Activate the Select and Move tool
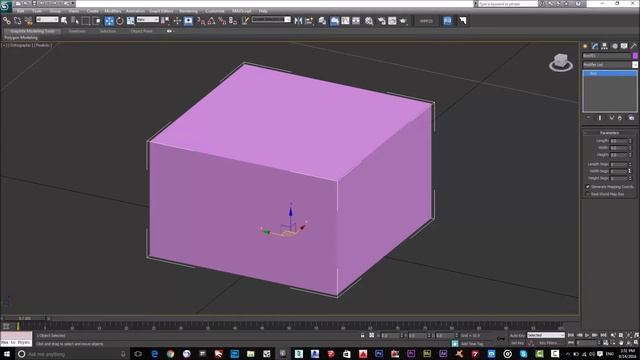Screen dimensions: 640x360 click(109, 20)
